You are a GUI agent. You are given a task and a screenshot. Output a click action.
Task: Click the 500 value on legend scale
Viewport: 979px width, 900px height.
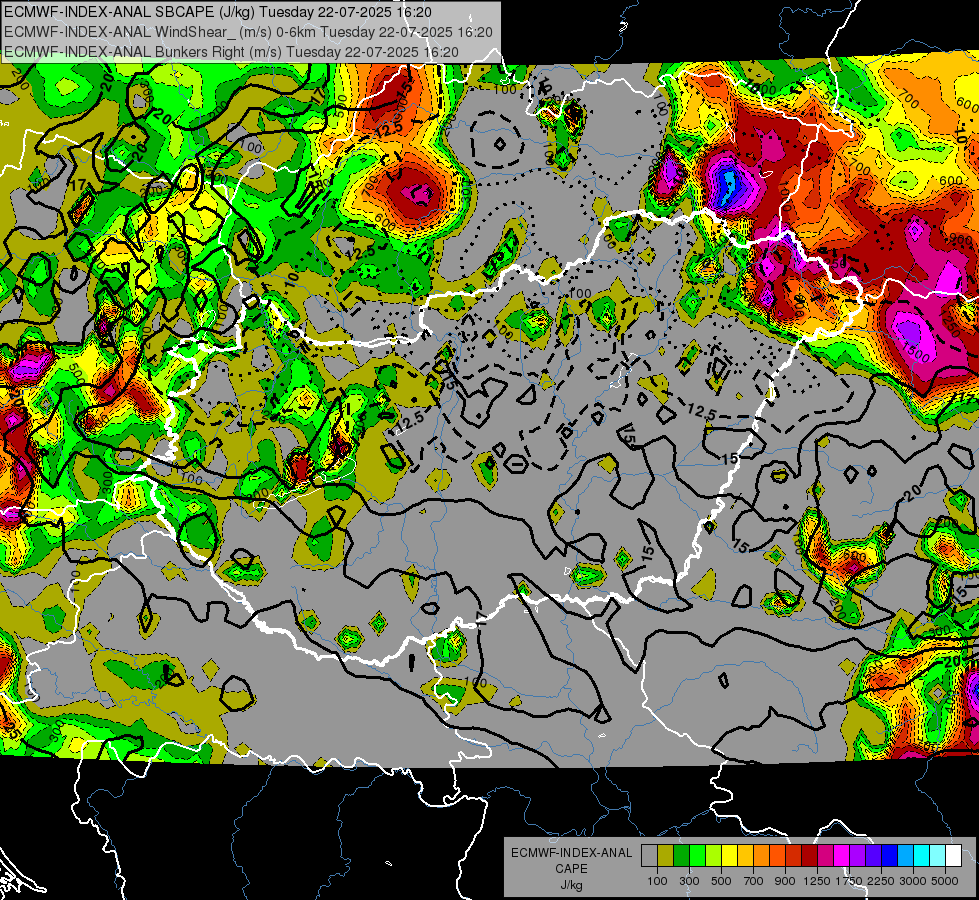coord(721,881)
